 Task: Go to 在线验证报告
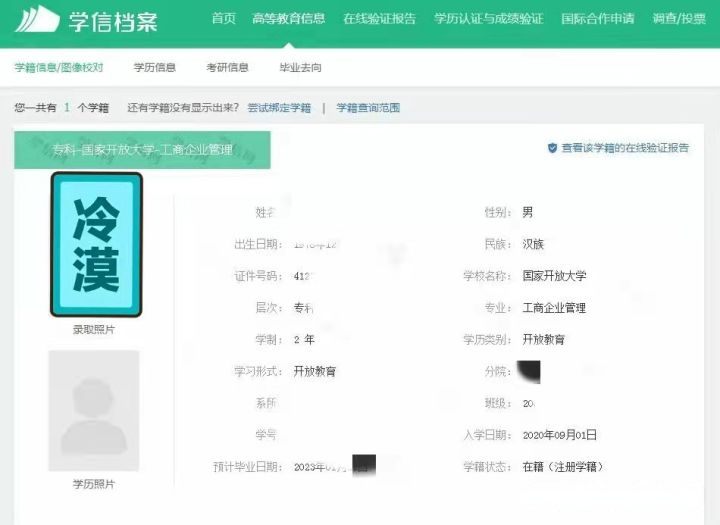coord(379,18)
